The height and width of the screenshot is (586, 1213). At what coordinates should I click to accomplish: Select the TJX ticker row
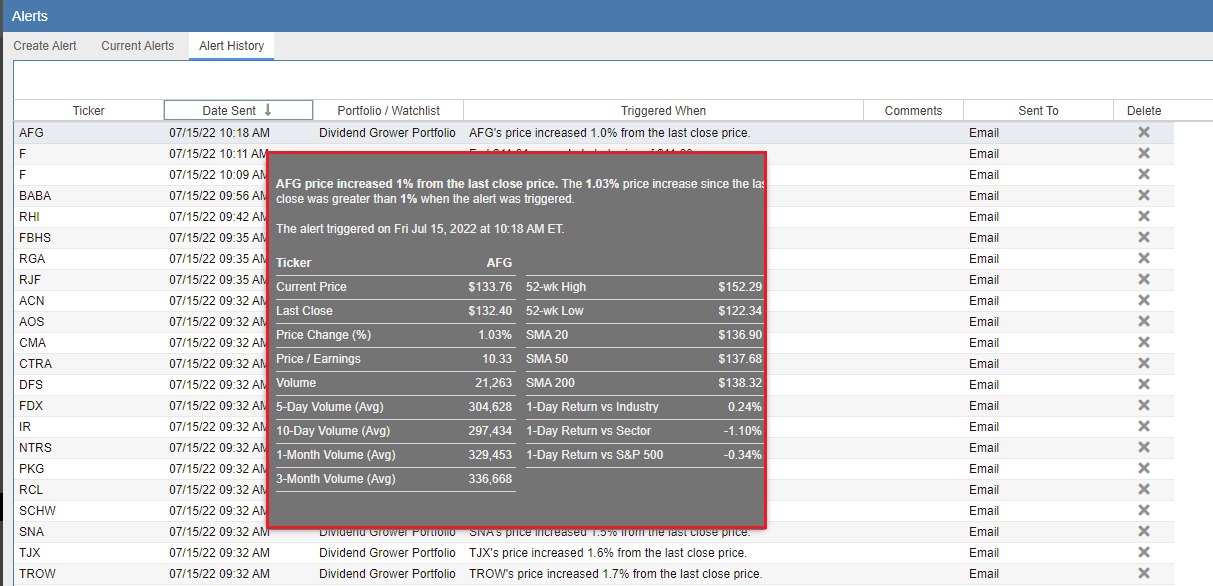click(31, 552)
